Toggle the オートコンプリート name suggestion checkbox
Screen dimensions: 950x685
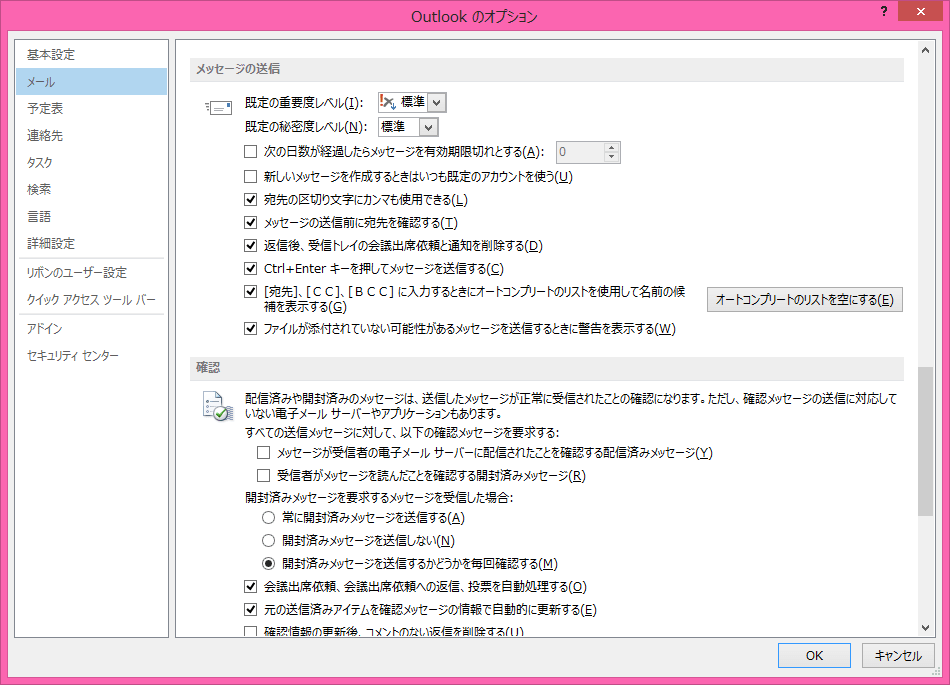click(x=250, y=291)
